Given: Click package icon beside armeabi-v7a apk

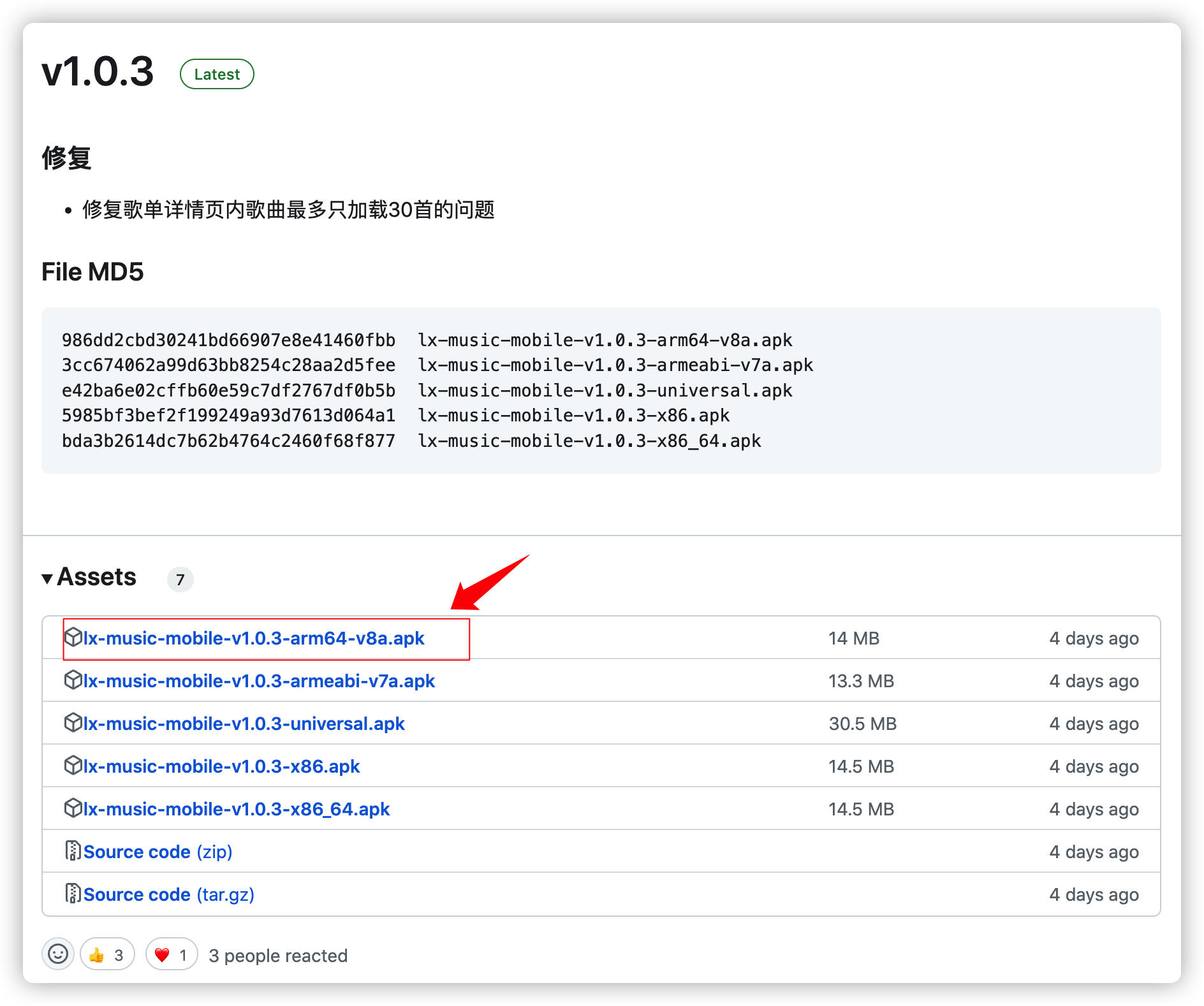Looking at the screenshot, I should click(x=73, y=680).
